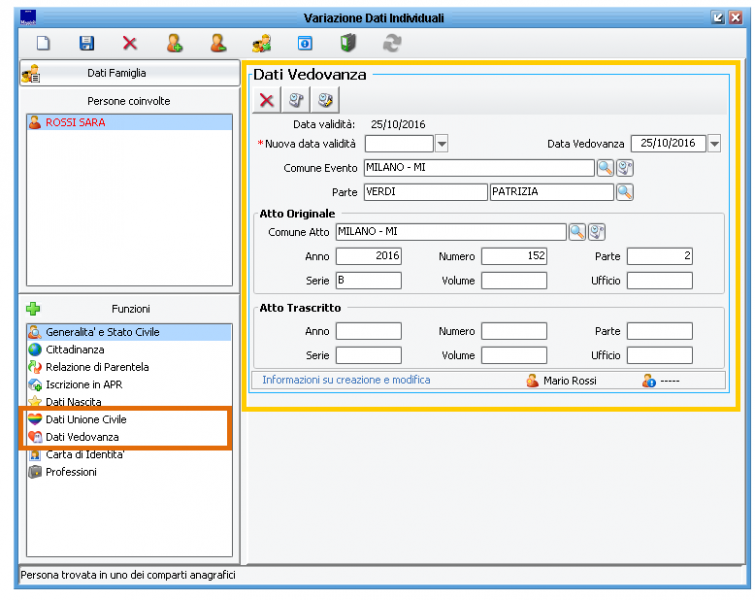Click the red X delete icon in main toolbar

click(x=130, y=43)
